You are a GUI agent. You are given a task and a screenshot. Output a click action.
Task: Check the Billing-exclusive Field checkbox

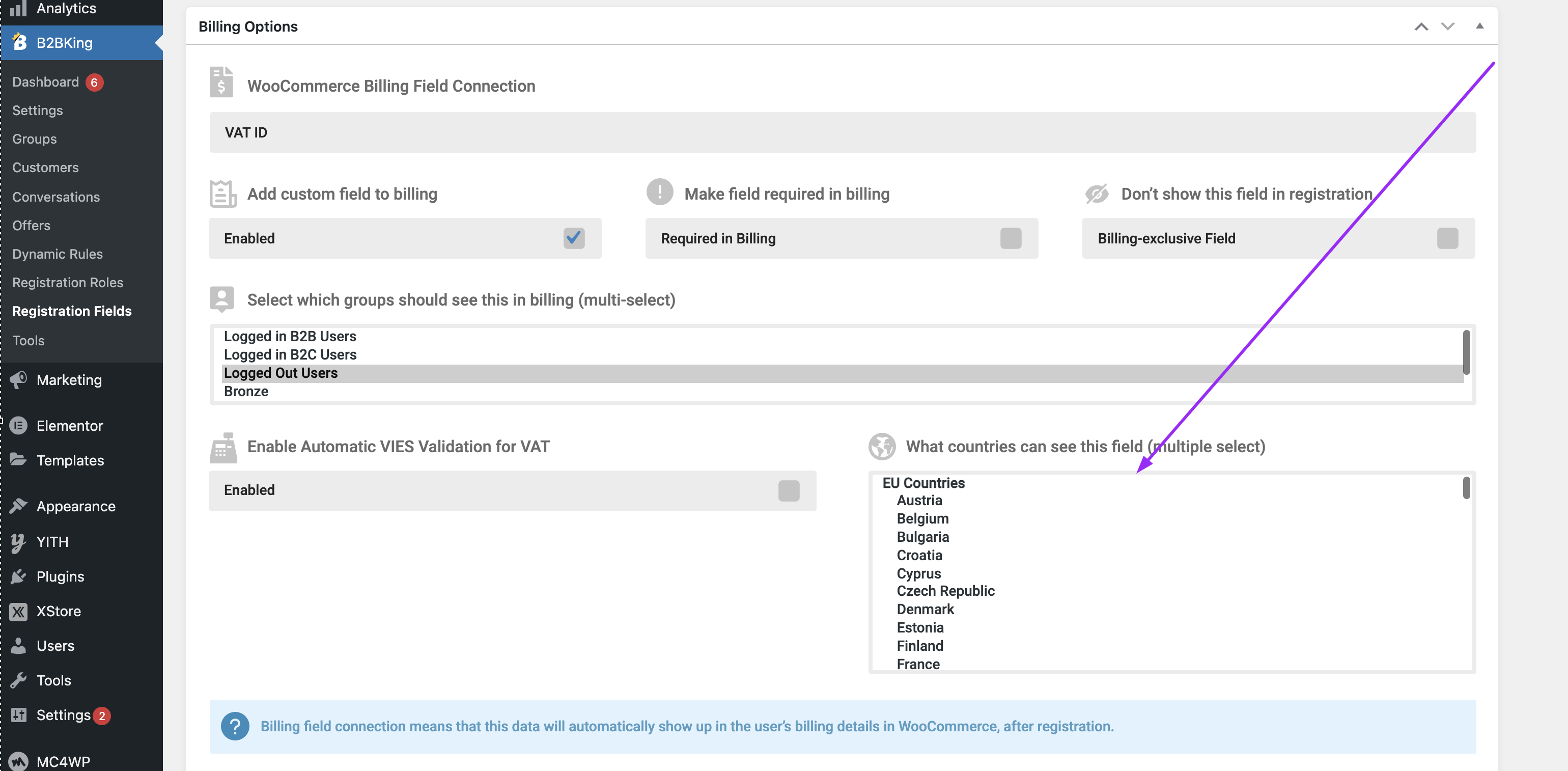1447,238
